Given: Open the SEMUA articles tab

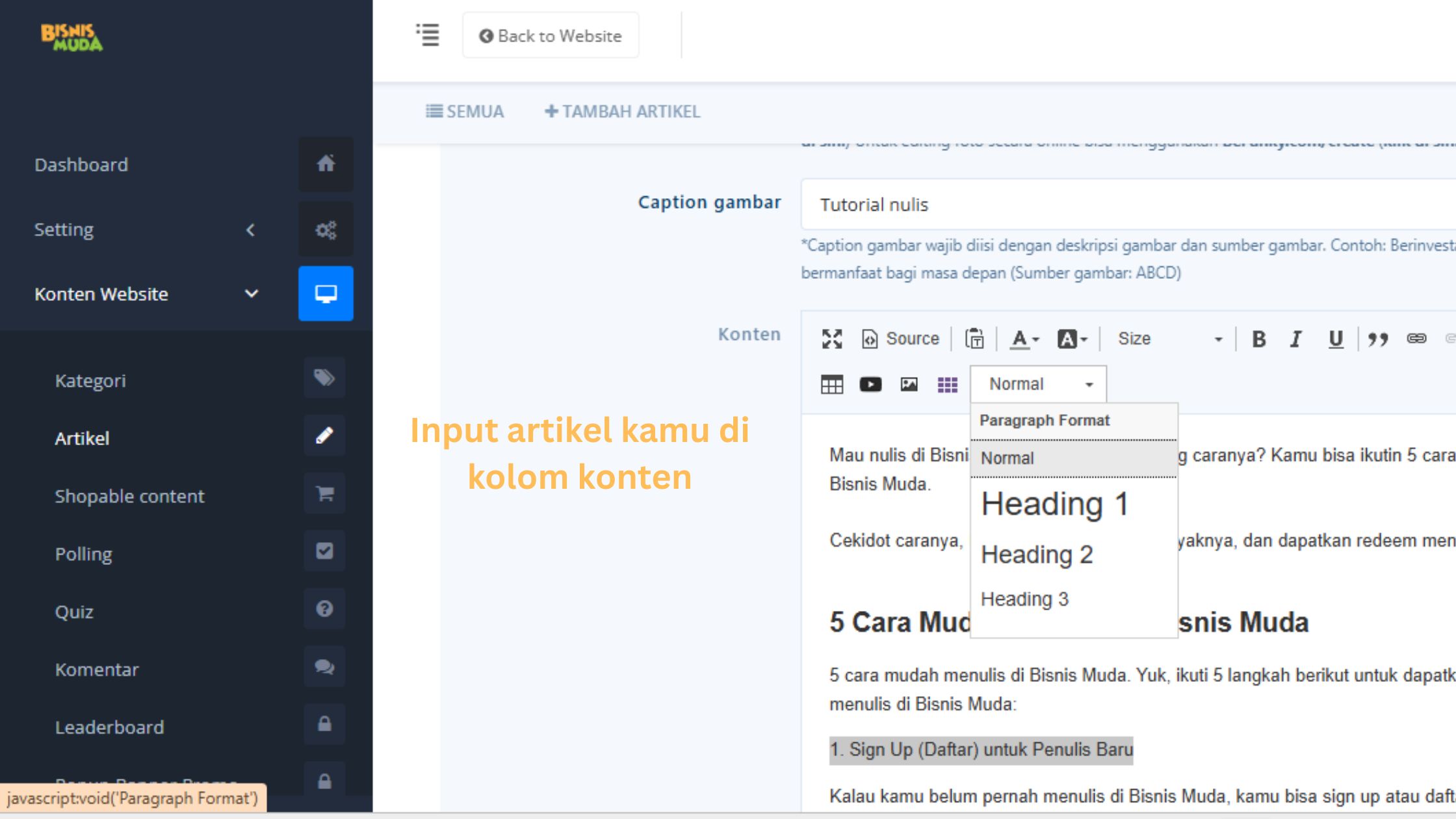Looking at the screenshot, I should 465,112.
